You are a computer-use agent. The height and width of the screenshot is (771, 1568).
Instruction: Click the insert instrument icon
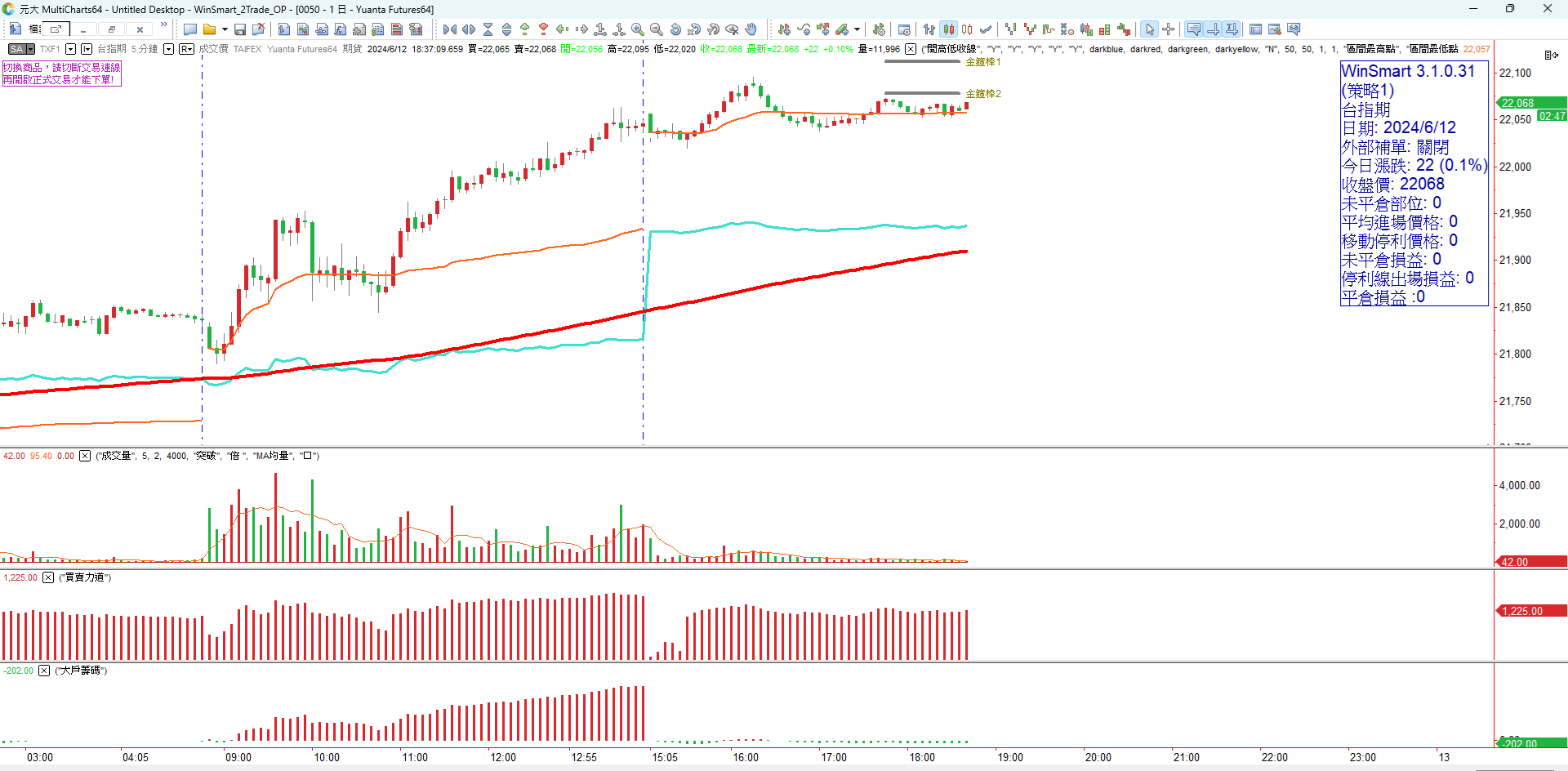tap(784, 29)
